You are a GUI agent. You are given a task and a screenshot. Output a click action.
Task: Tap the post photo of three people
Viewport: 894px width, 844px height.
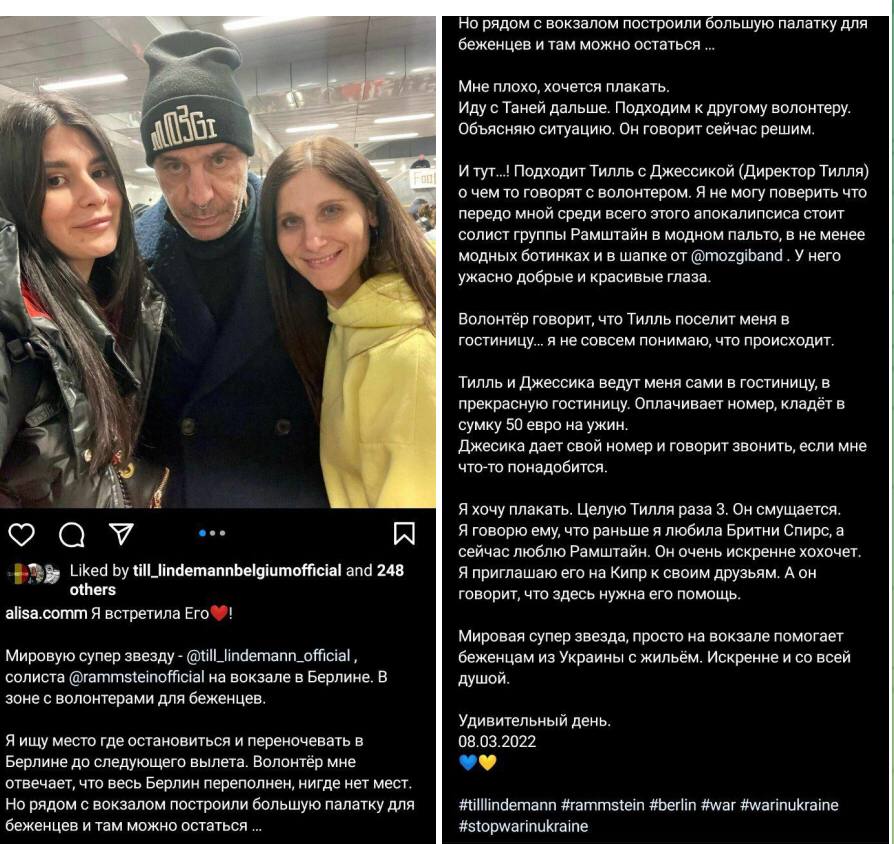point(218,262)
